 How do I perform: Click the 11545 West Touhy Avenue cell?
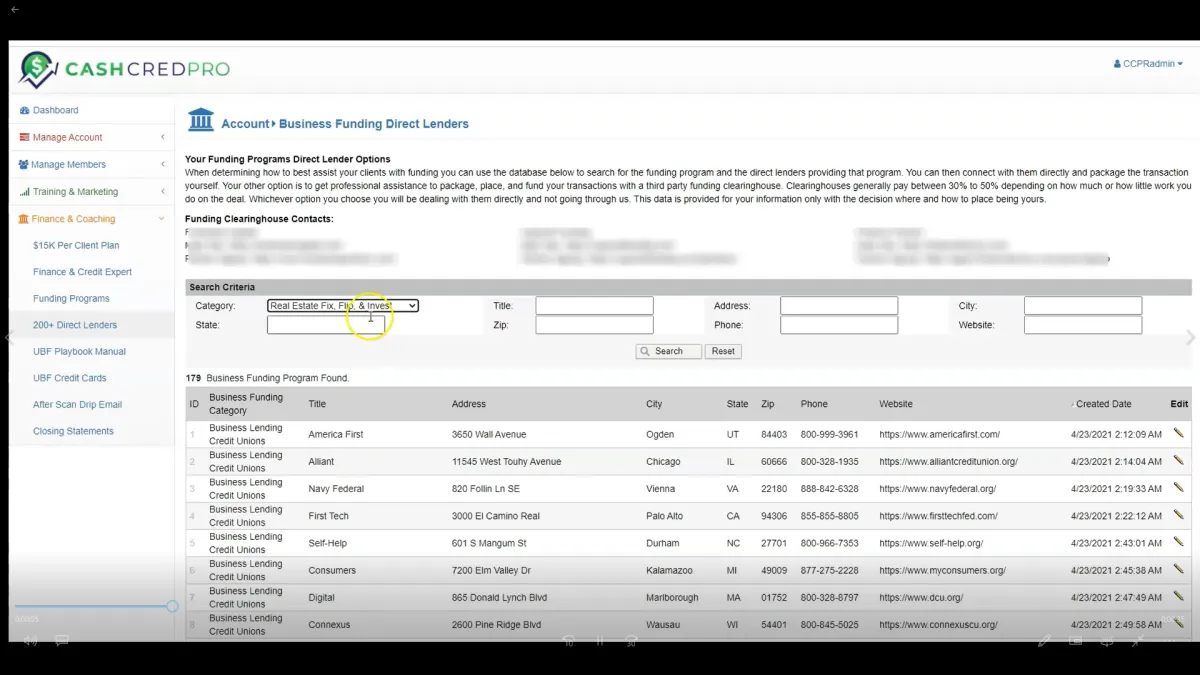tap(506, 462)
